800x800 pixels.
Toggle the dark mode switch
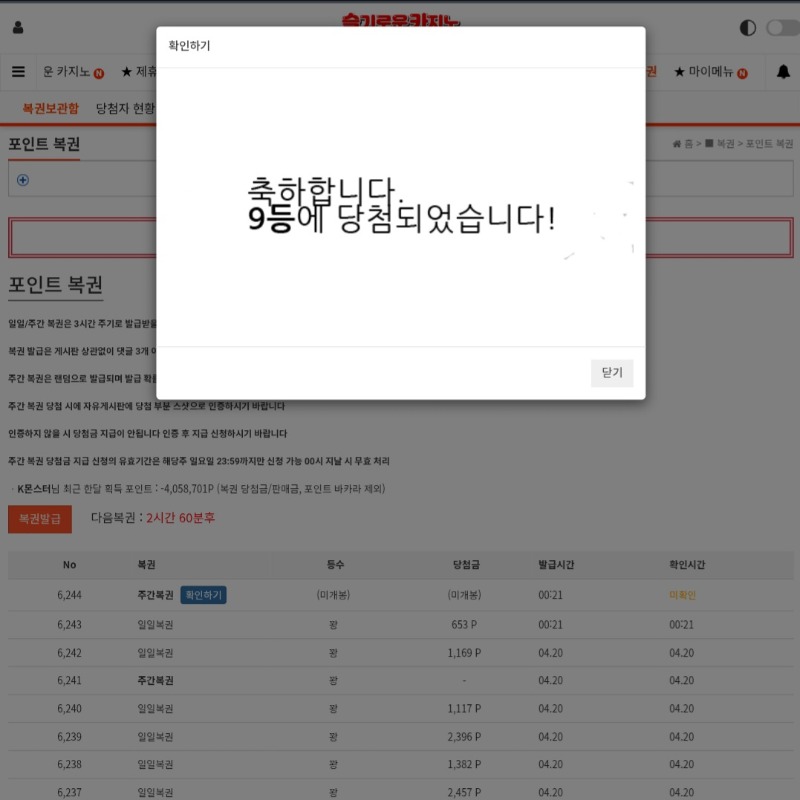(x=781, y=27)
